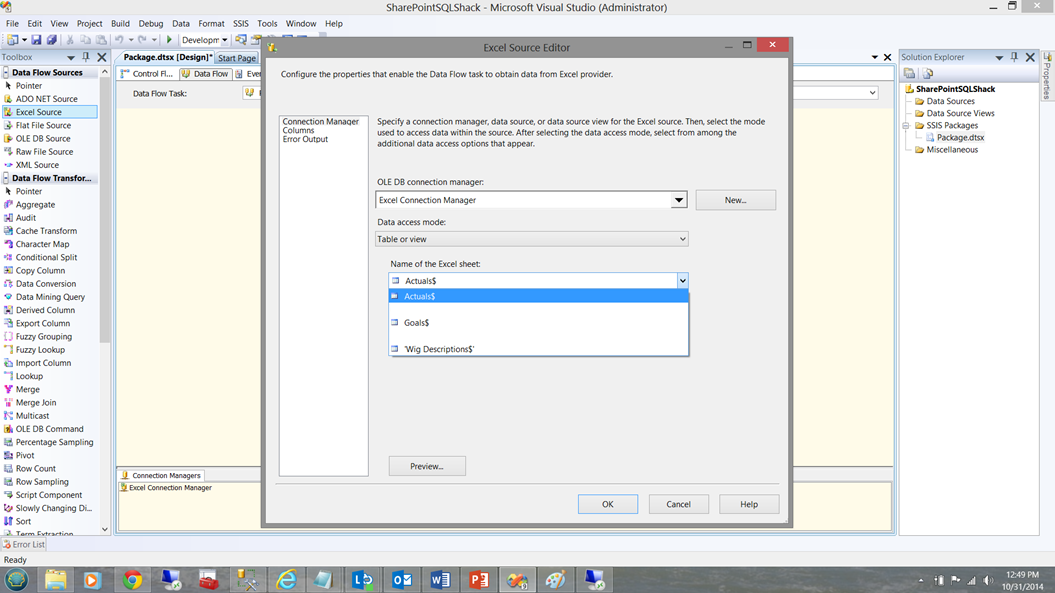The image size is (1055, 593).
Task: Pin the Toolbox panel
Action: coord(85,57)
